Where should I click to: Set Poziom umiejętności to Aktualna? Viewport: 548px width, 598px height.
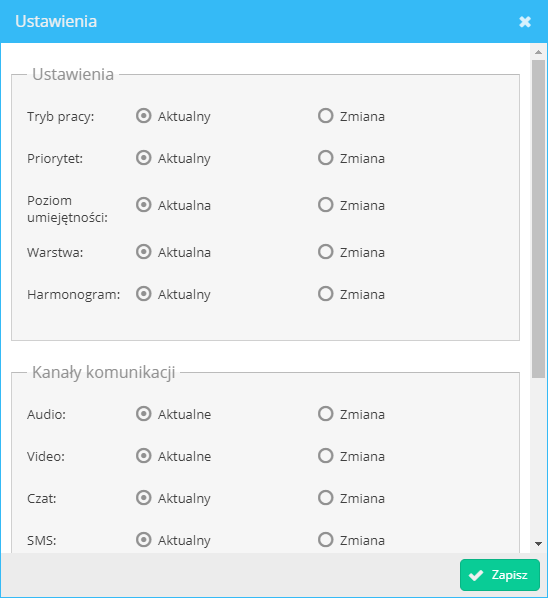143,205
